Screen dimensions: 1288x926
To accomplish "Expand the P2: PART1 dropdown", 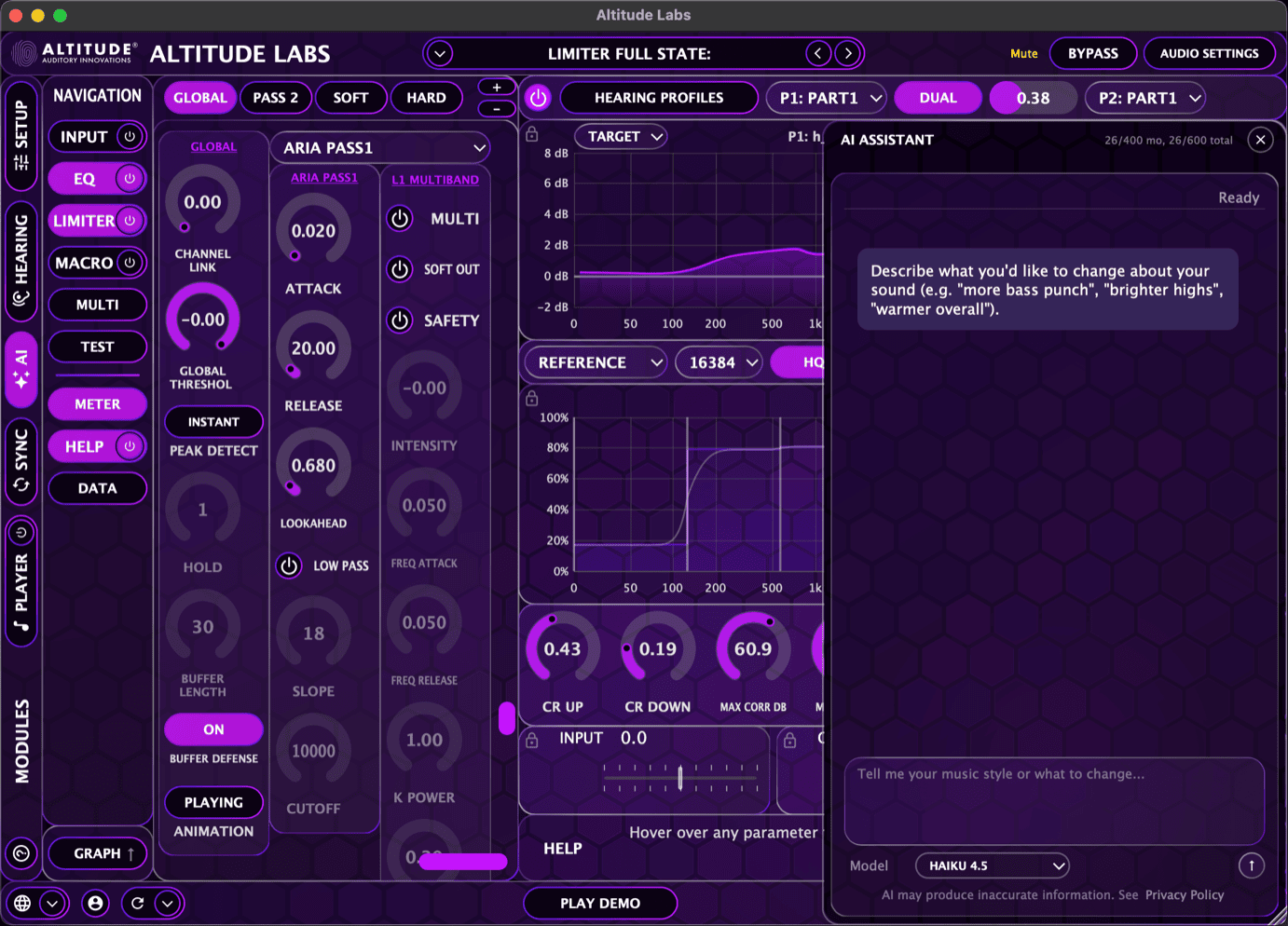I will pos(1145,98).
